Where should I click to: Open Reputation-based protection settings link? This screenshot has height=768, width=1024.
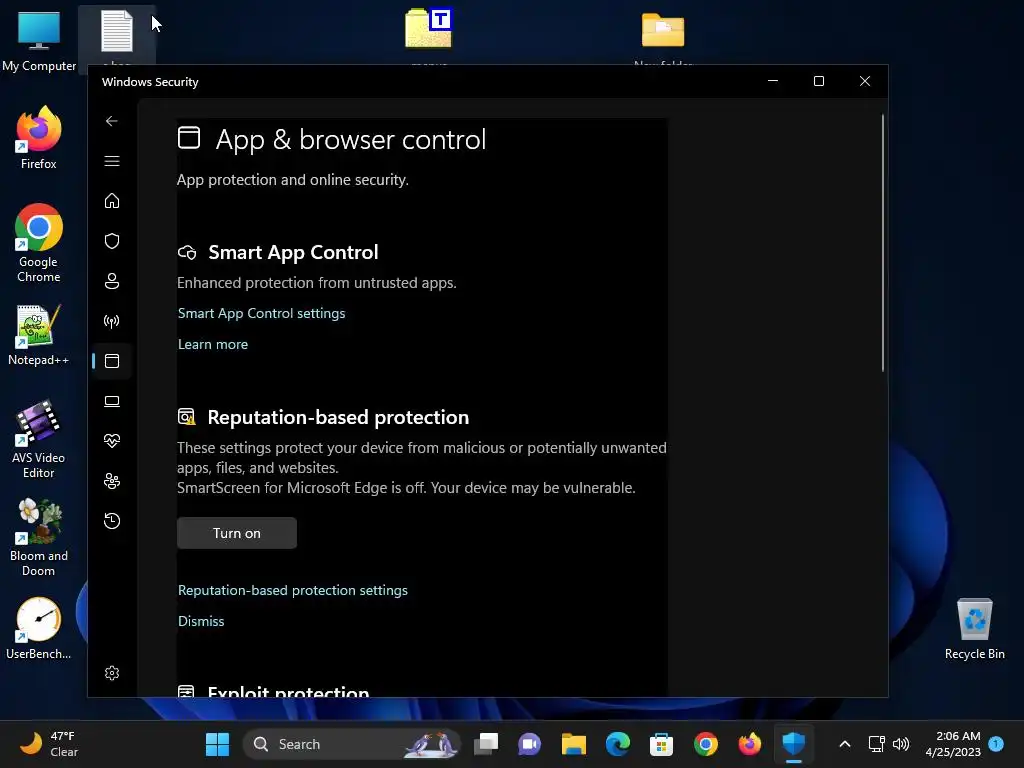293,590
